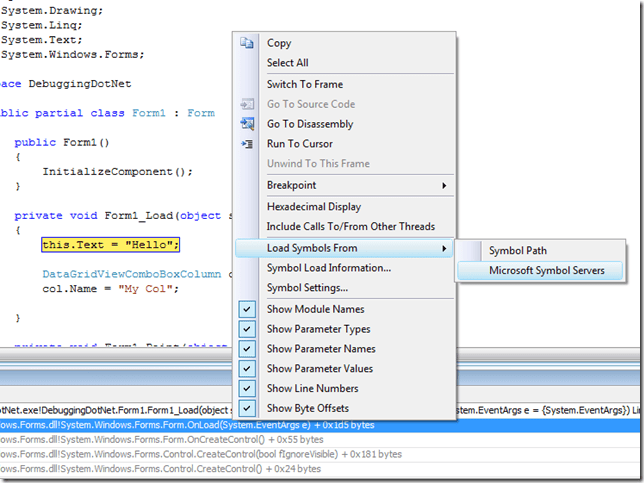Viewport: 644px width, 483px height.
Task: Expand the Breakpoint submenu arrow
Action: click(x=444, y=185)
